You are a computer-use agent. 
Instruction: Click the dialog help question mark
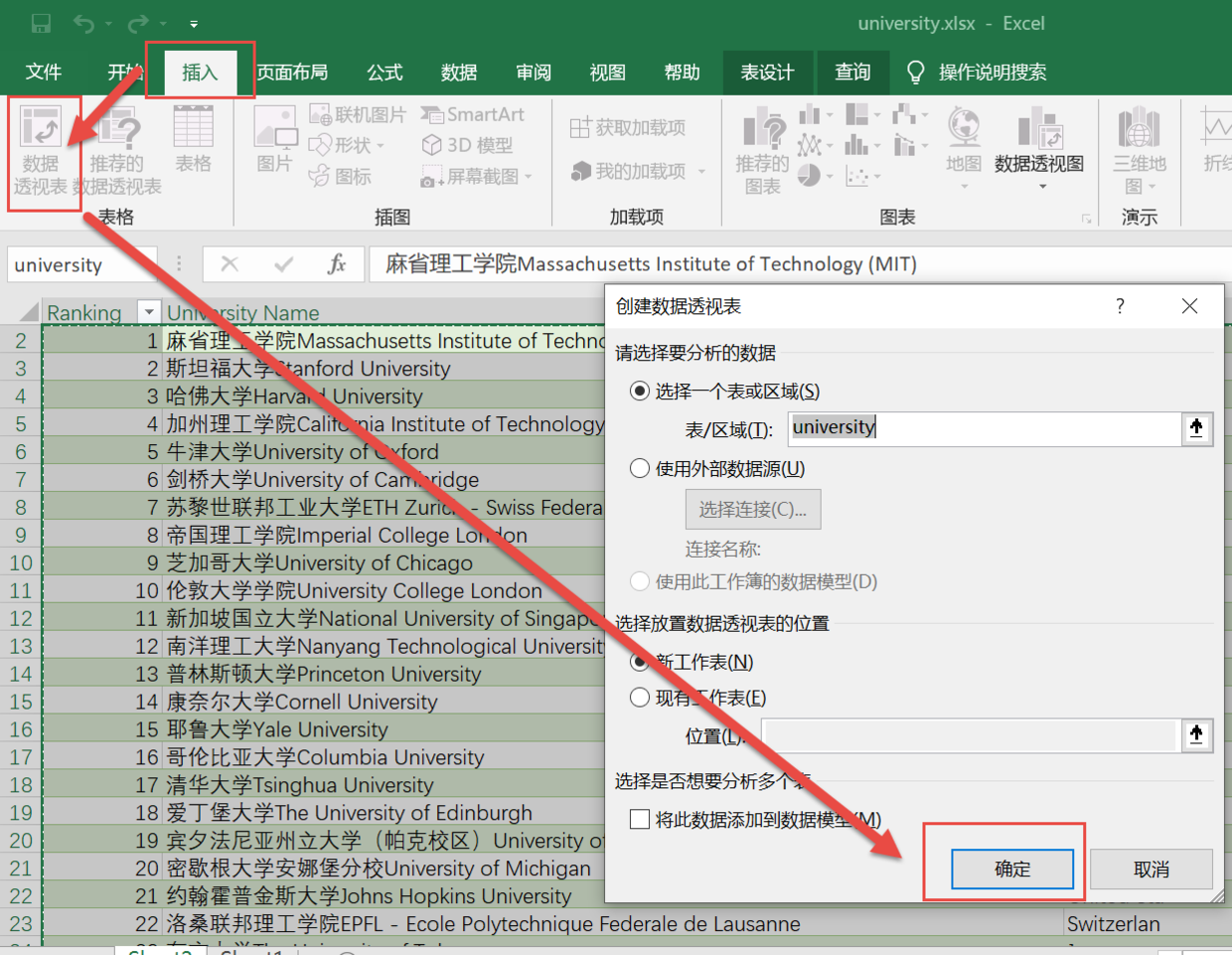(1120, 306)
